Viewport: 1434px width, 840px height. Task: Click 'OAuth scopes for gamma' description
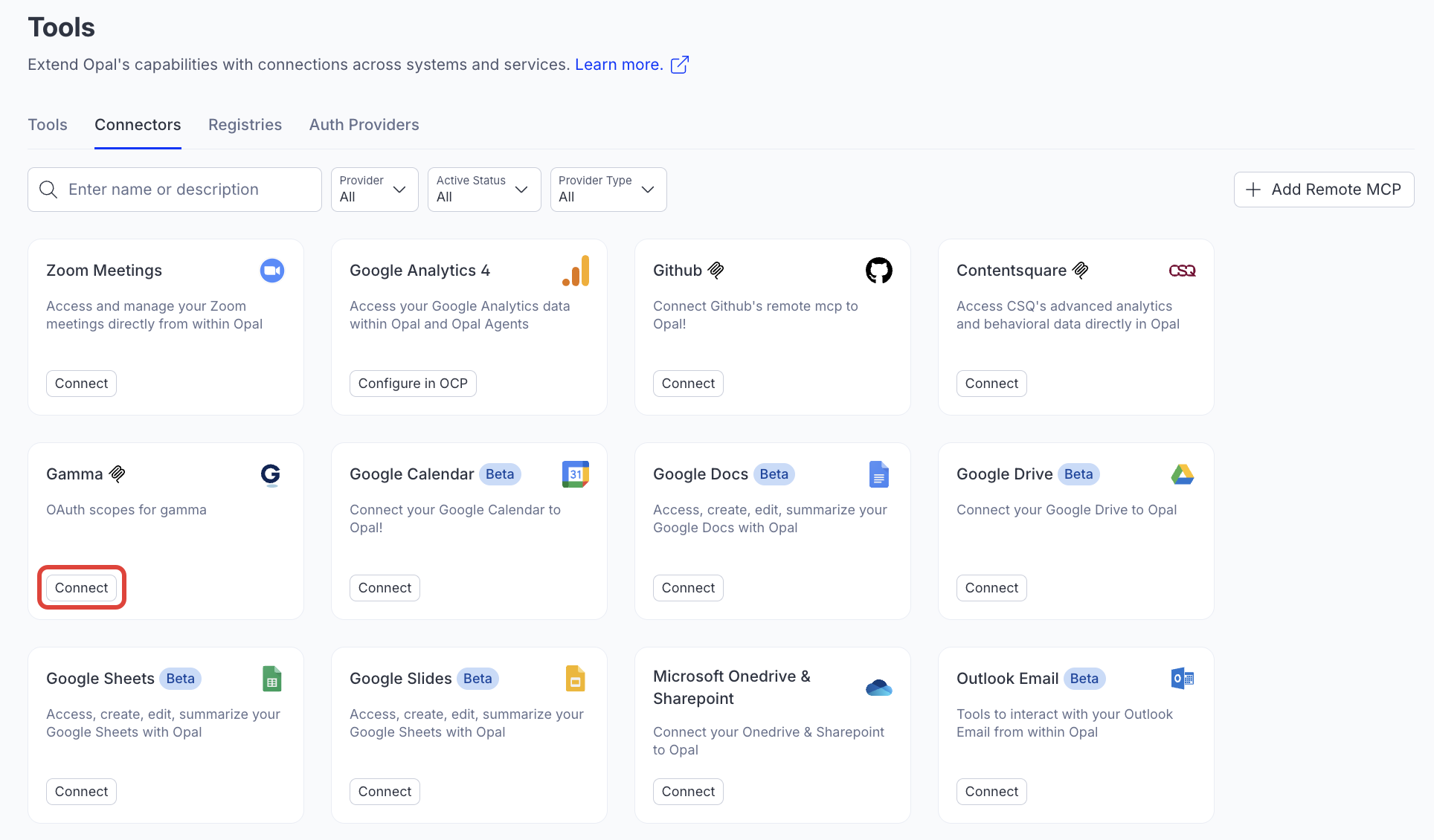click(x=126, y=510)
